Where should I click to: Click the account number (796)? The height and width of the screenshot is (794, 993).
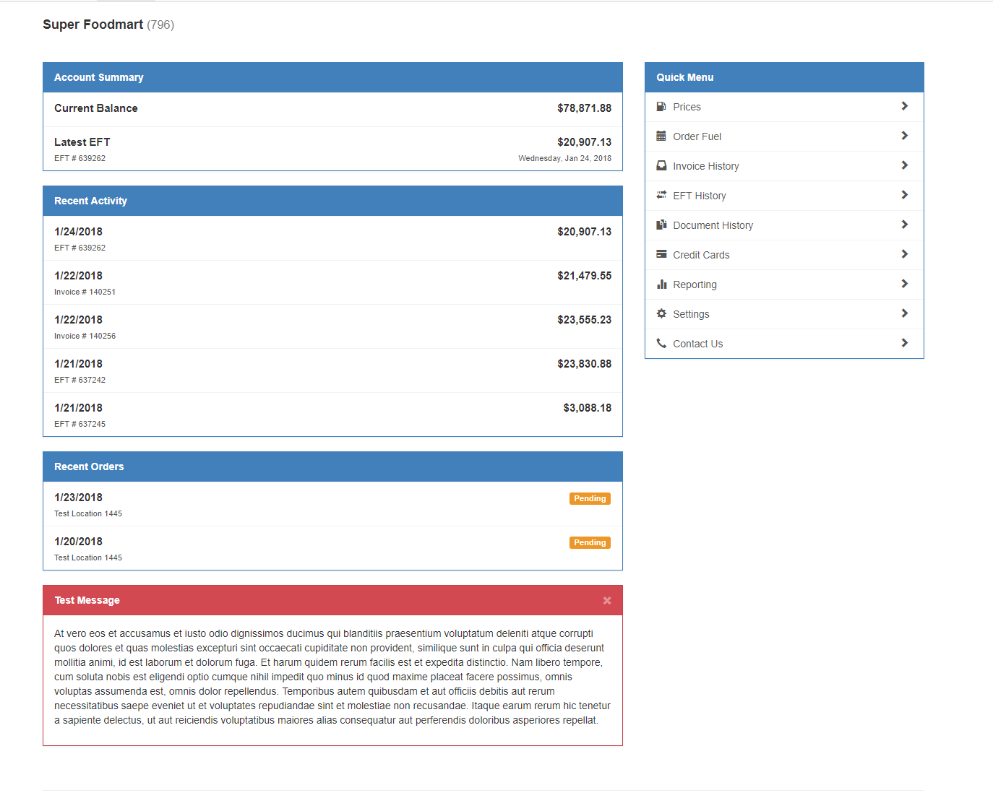pos(160,25)
